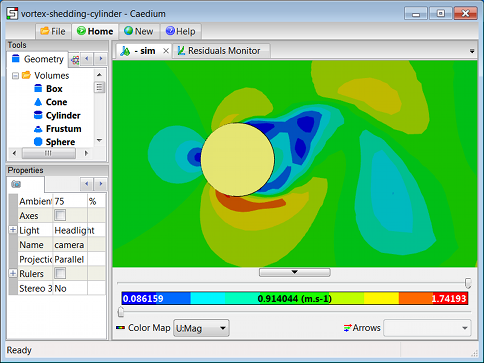The width and height of the screenshot is (484, 363).
Task: Select the Sphere volume icon
Action: (x=38, y=142)
